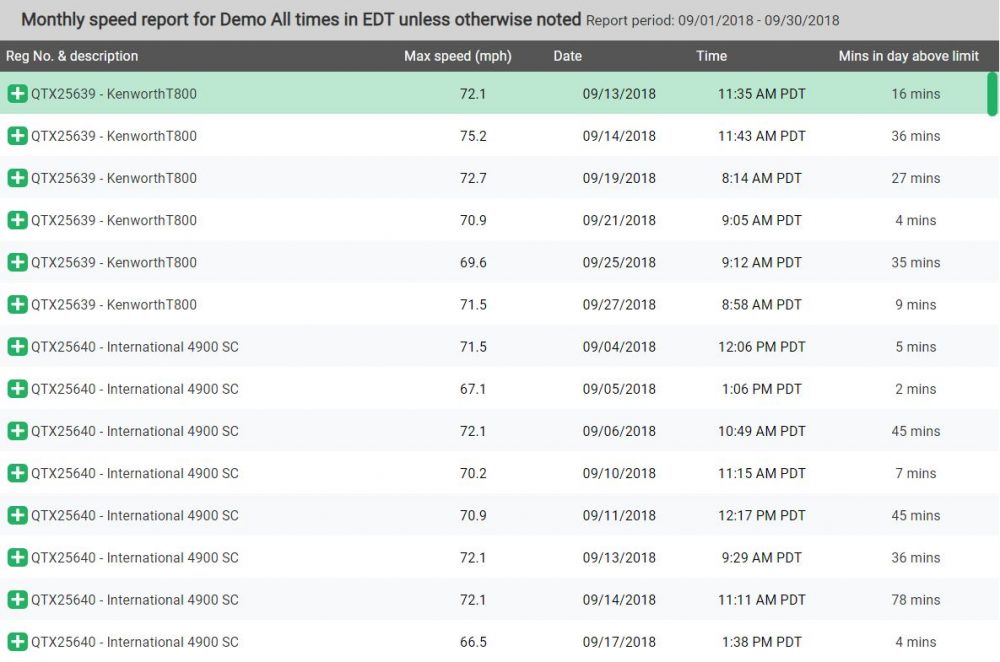
Task: Click the 67.1 speed cell
Action: (x=473, y=388)
